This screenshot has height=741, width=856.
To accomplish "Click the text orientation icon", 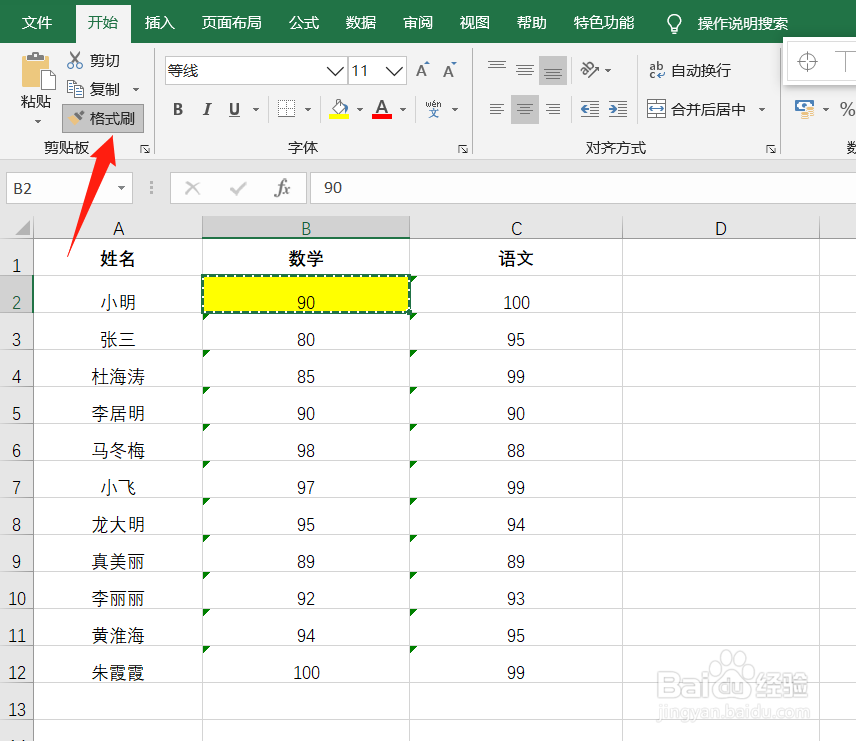I will point(590,70).
